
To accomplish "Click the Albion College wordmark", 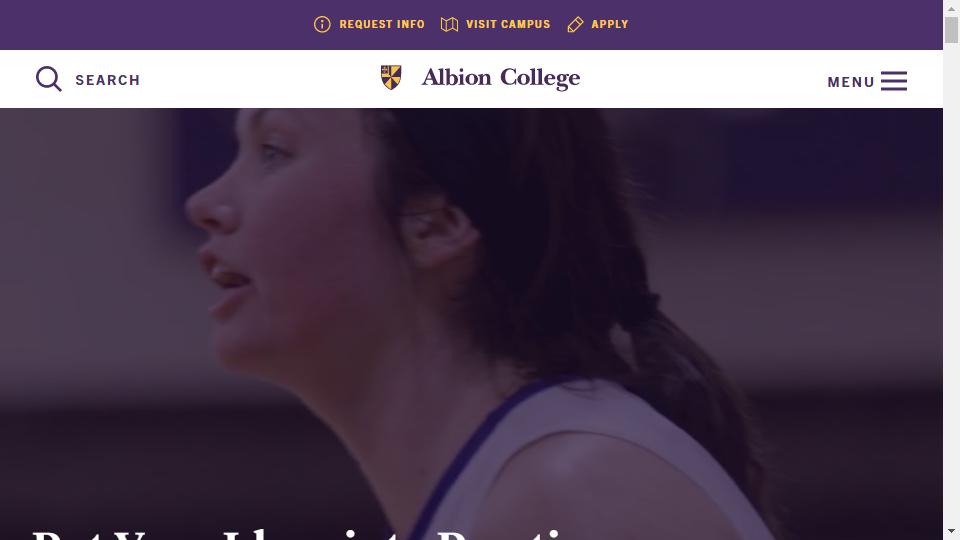I will click(501, 78).
